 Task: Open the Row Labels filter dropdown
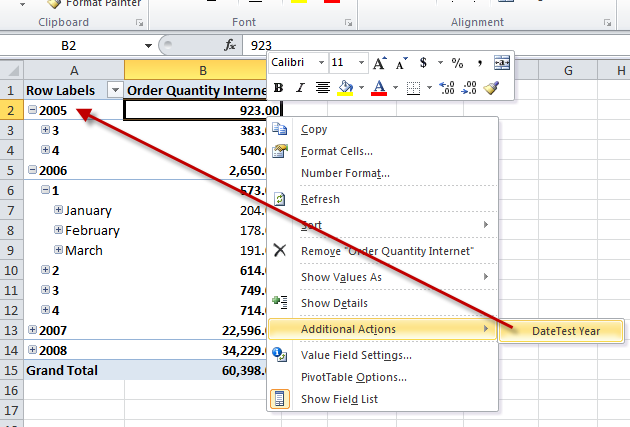tap(113, 90)
